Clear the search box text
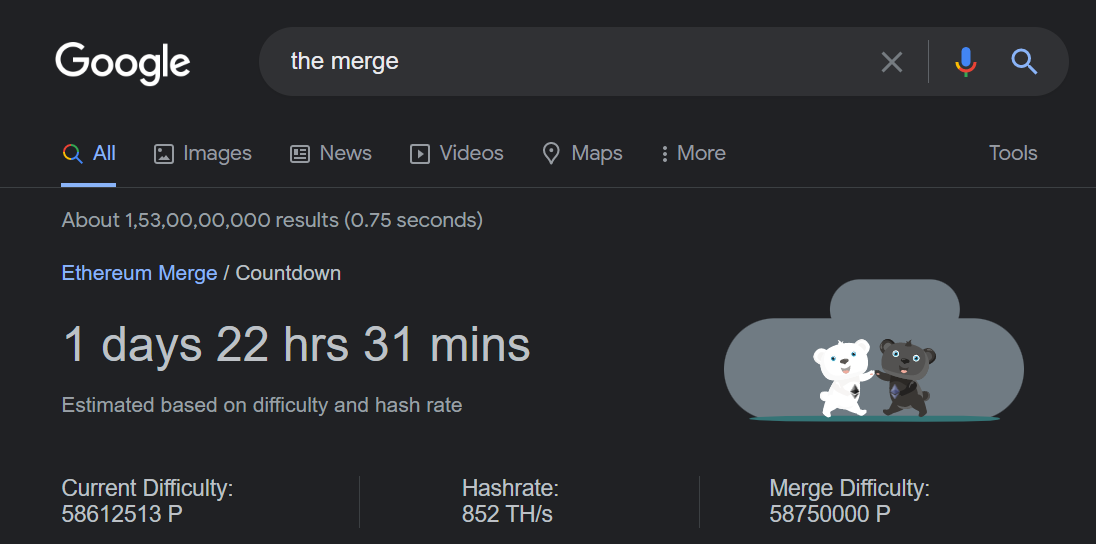1096x544 pixels. pyautogui.click(x=891, y=62)
